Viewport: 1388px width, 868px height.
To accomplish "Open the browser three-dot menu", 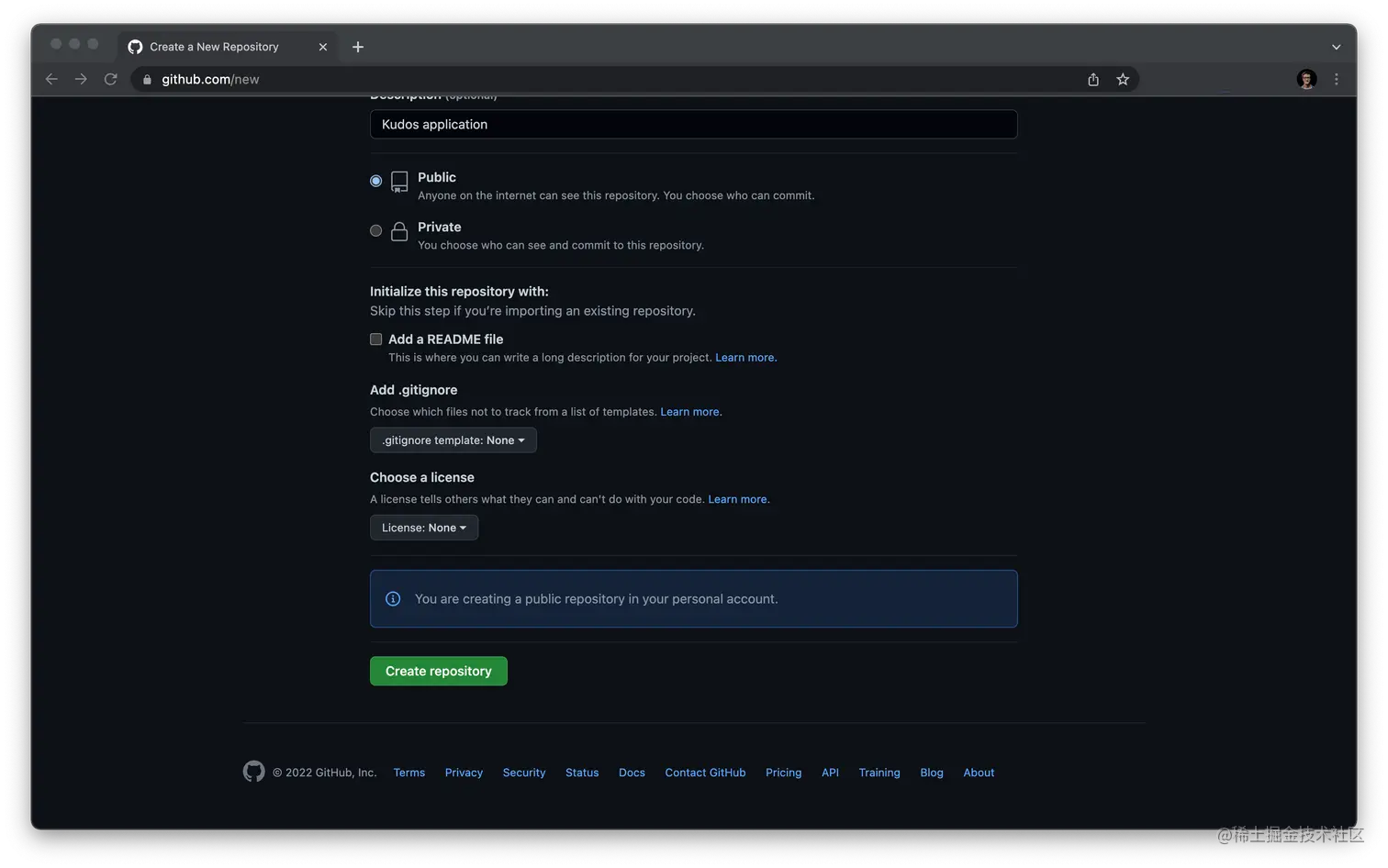I will (1337, 79).
